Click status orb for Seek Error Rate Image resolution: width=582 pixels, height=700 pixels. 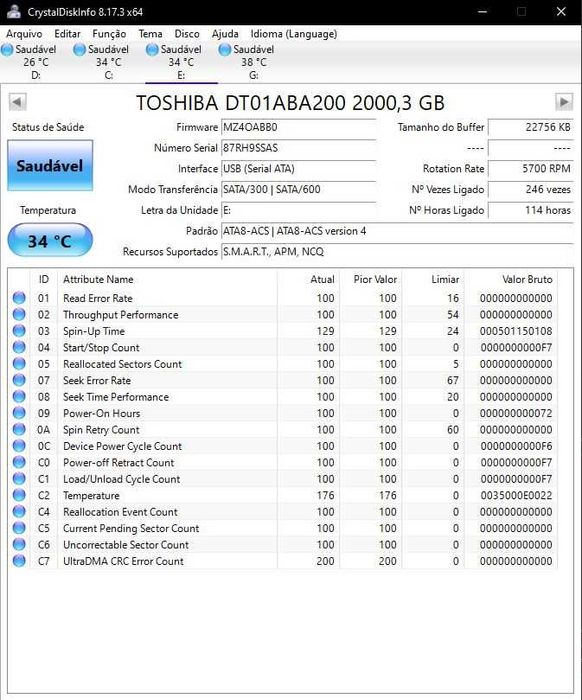[19, 380]
